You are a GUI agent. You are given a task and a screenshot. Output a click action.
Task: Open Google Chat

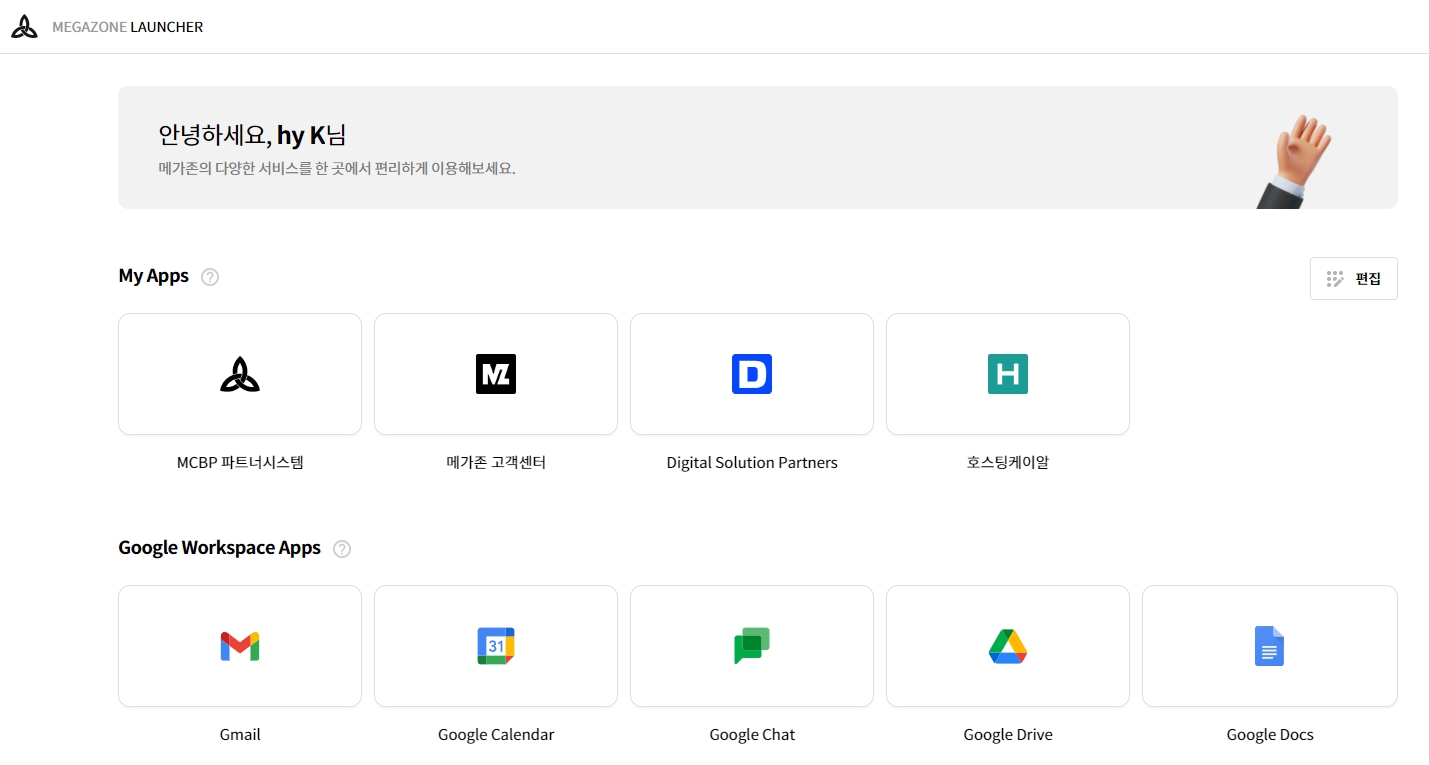[751, 645]
